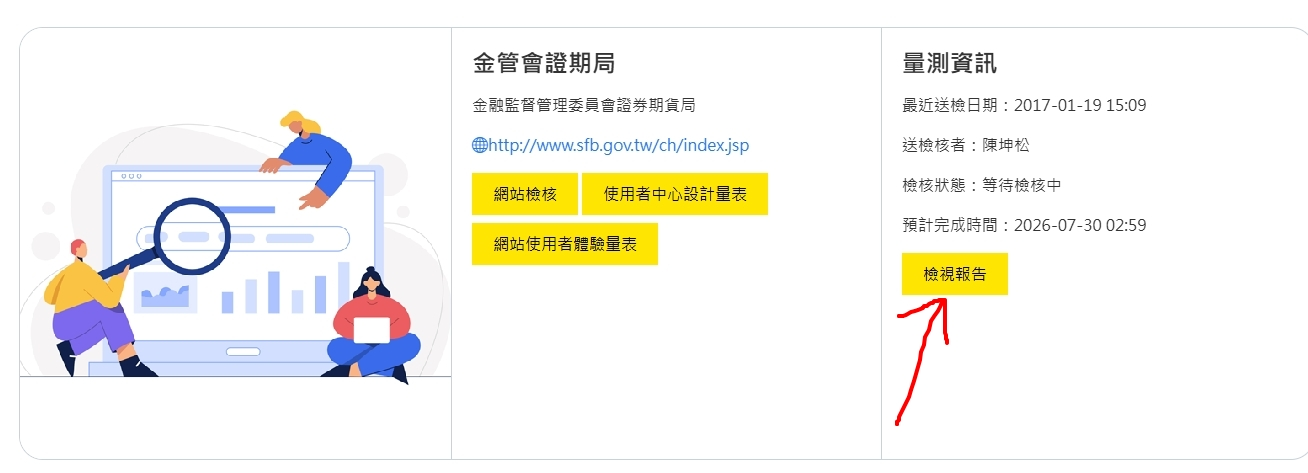View the report via the 檢視報告 button
The height and width of the screenshot is (473, 1308).
coord(955,274)
